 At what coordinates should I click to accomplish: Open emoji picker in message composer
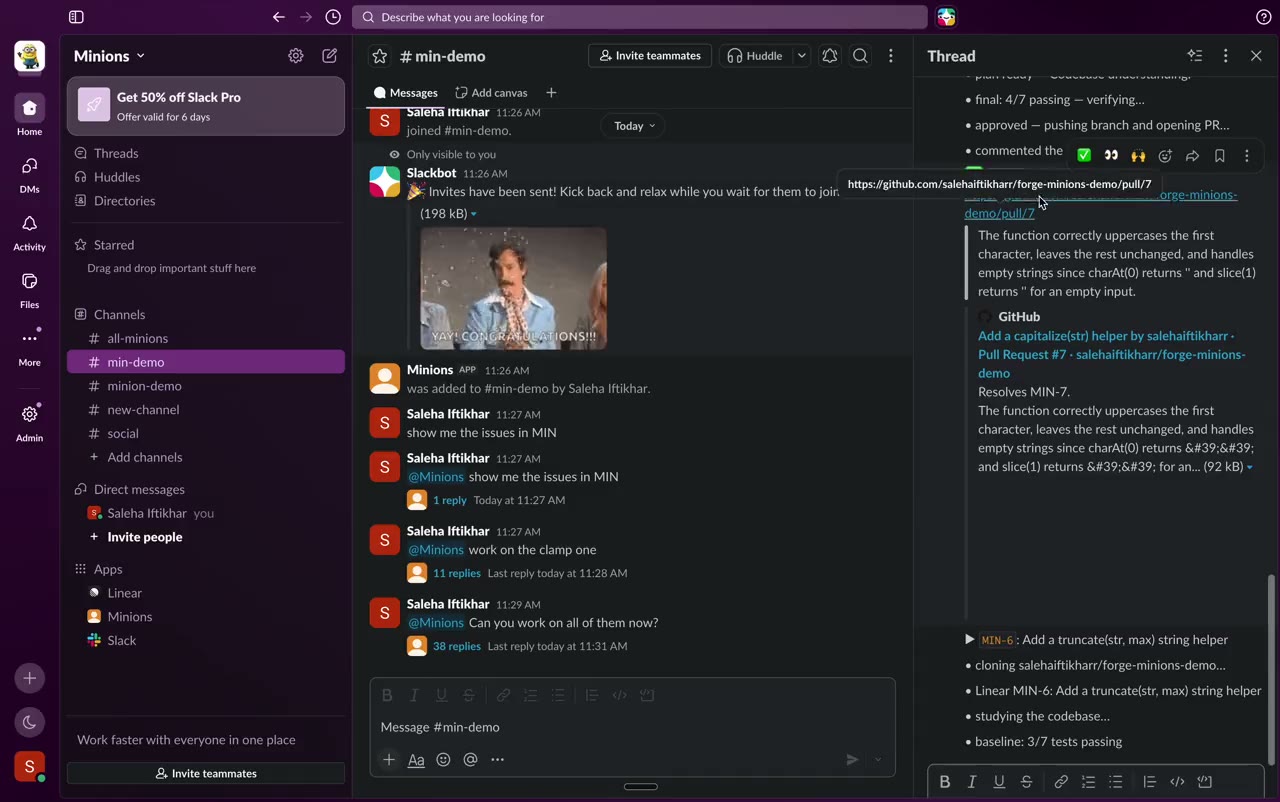(443, 760)
